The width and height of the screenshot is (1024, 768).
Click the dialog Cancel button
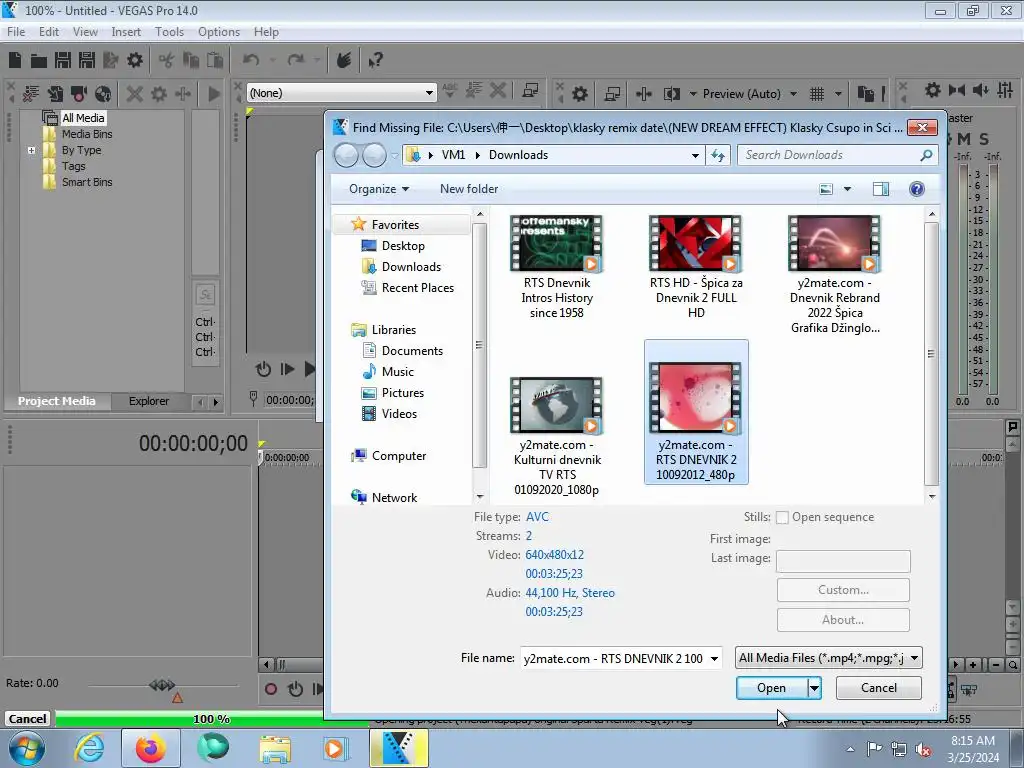[x=878, y=688]
